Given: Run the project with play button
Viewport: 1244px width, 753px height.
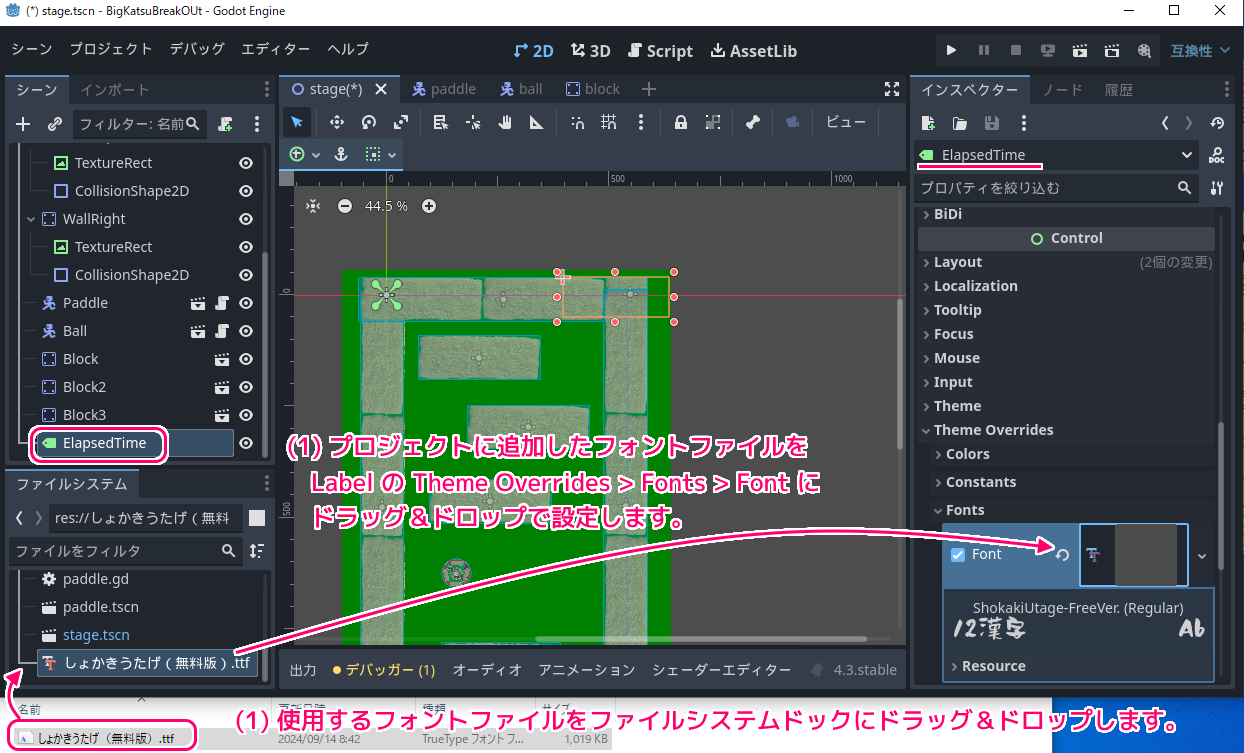Looking at the screenshot, I should [x=951, y=50].
